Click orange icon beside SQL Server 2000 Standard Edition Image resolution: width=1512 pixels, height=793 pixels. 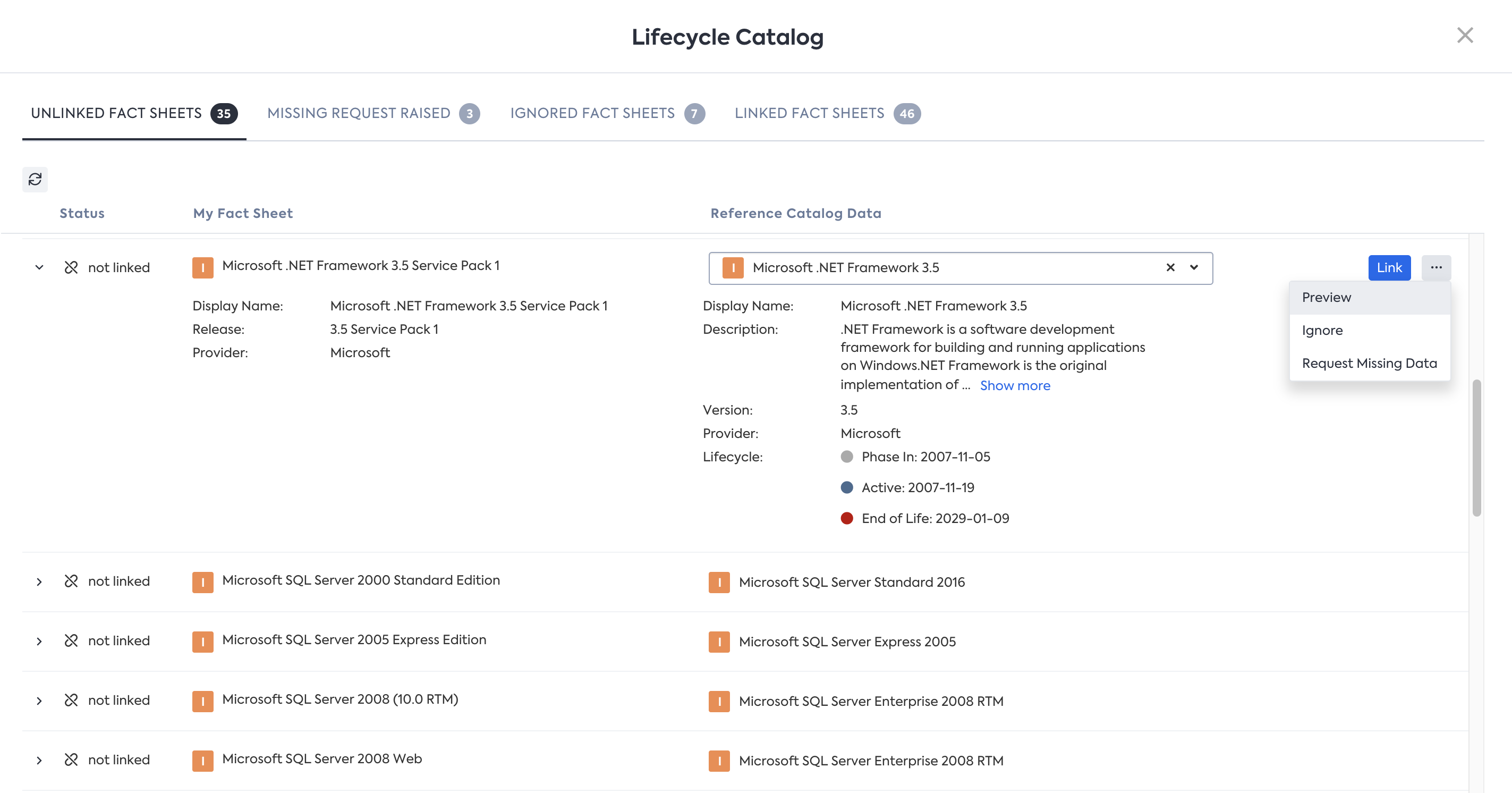[x=203, y=582]
